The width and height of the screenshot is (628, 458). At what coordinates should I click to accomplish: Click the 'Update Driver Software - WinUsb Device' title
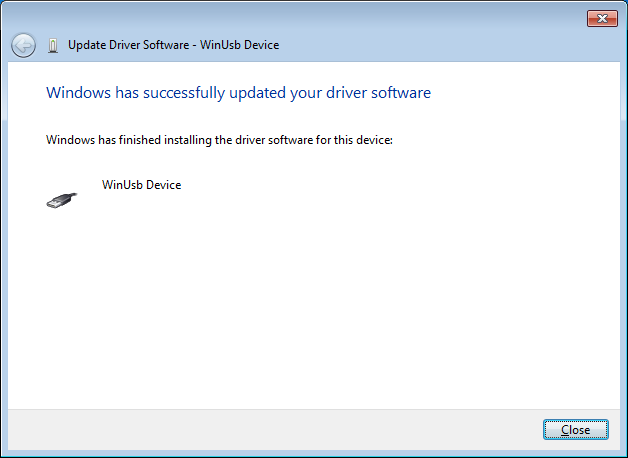pos(173,45)
